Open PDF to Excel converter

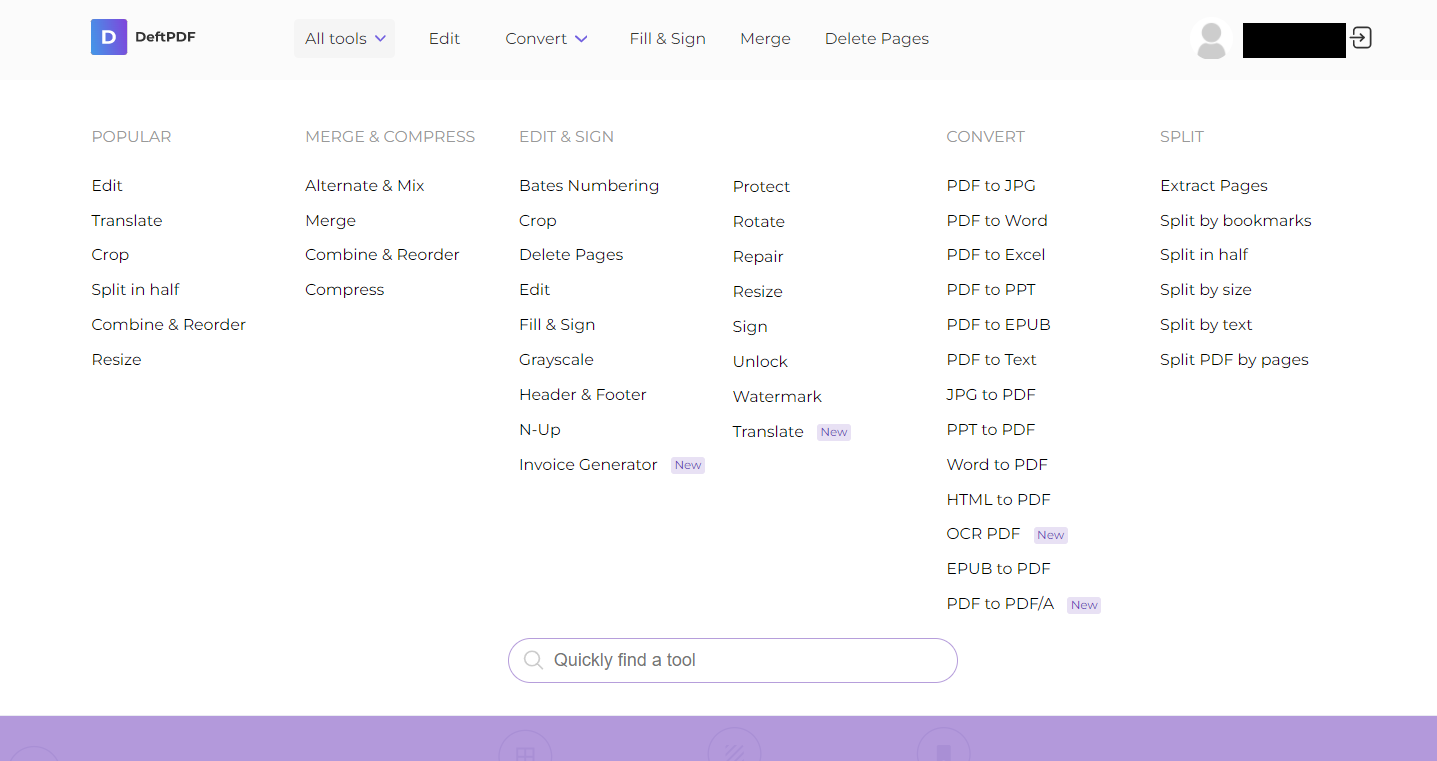996,254
